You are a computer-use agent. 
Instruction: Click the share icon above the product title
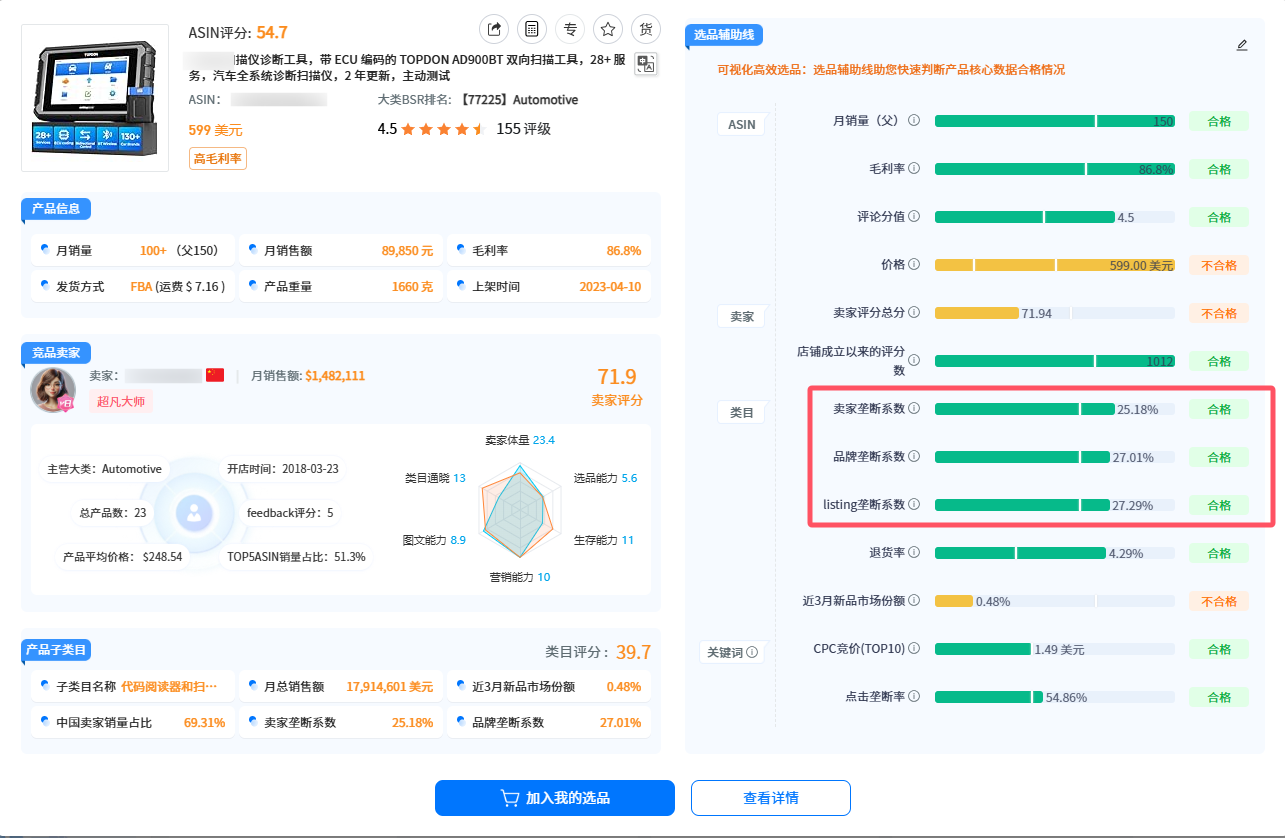tap(493, 29)
